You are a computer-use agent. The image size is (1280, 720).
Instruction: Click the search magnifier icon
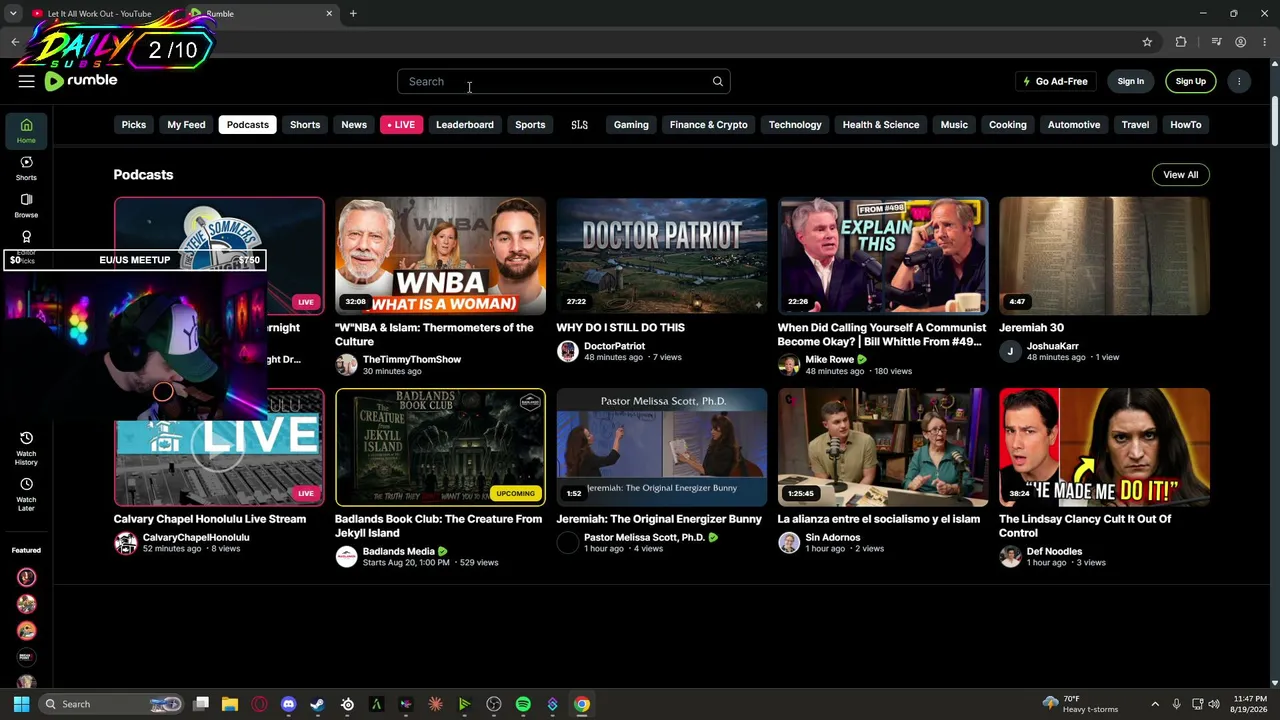coord(717,81)
